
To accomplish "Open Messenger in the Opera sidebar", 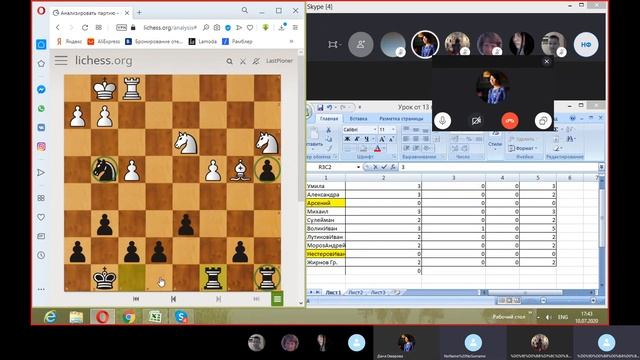I will point(41,89).
